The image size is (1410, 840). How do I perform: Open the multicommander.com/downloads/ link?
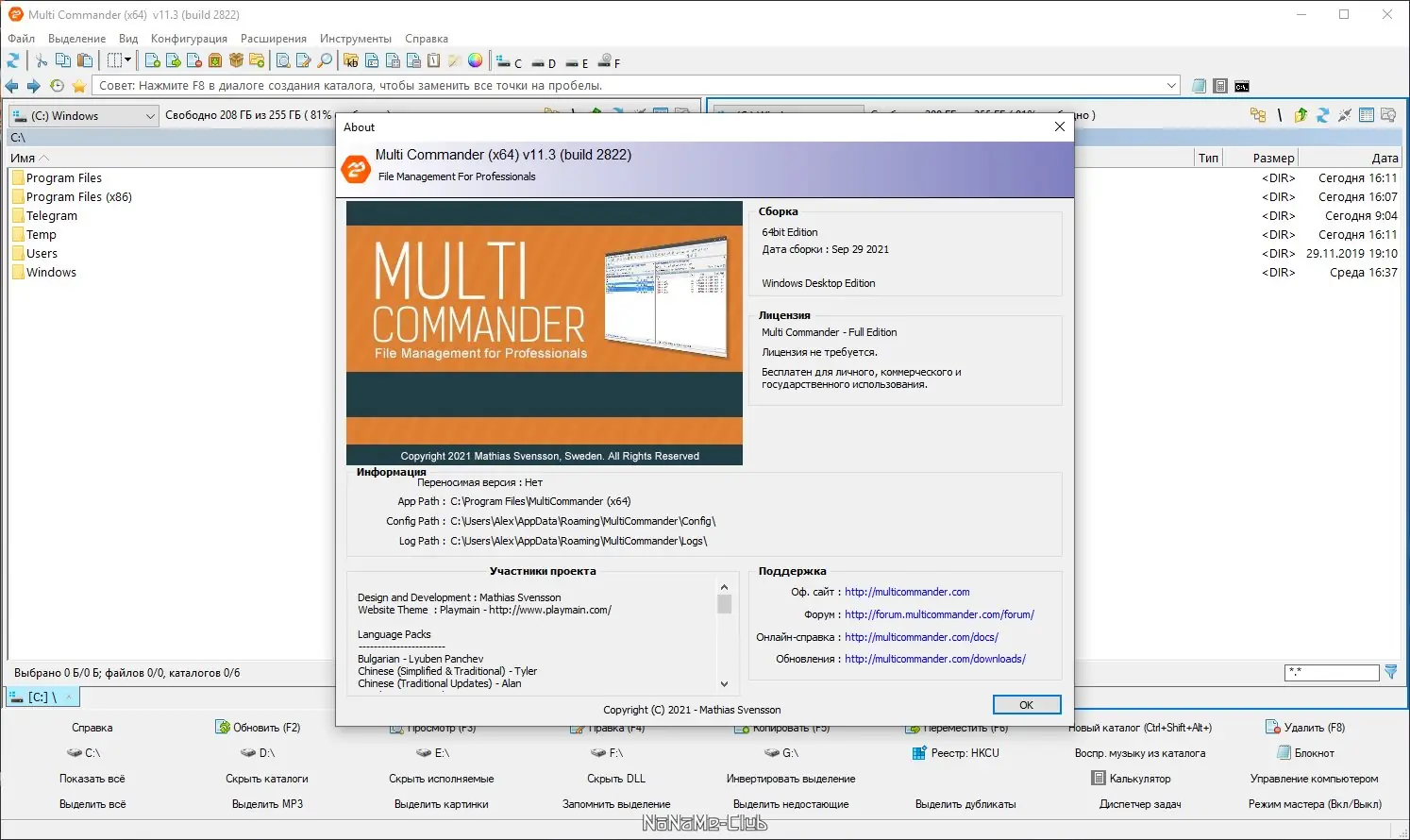935,659
